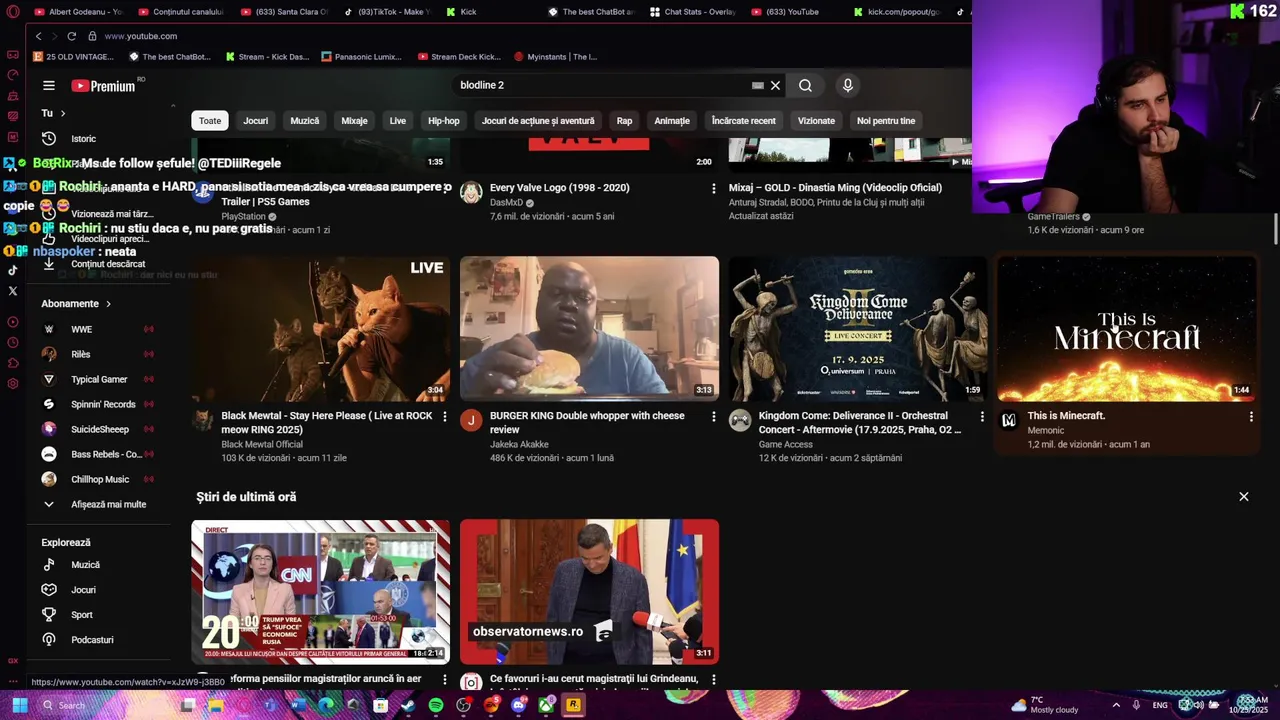Open Discord from the Windows taskbar

pyautogui.click(x=518, y=705)
